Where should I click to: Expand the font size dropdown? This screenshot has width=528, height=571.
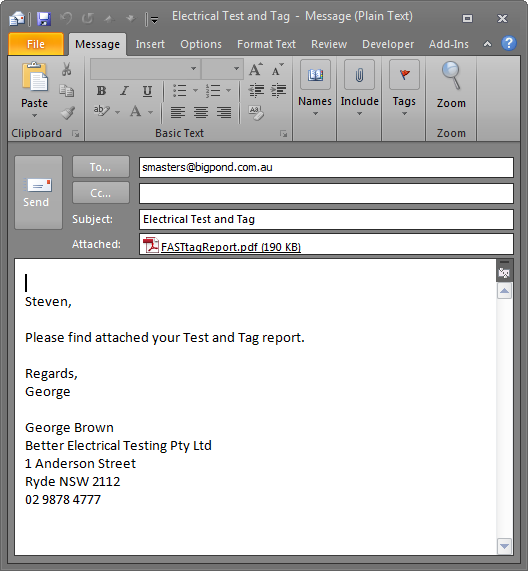236,68
